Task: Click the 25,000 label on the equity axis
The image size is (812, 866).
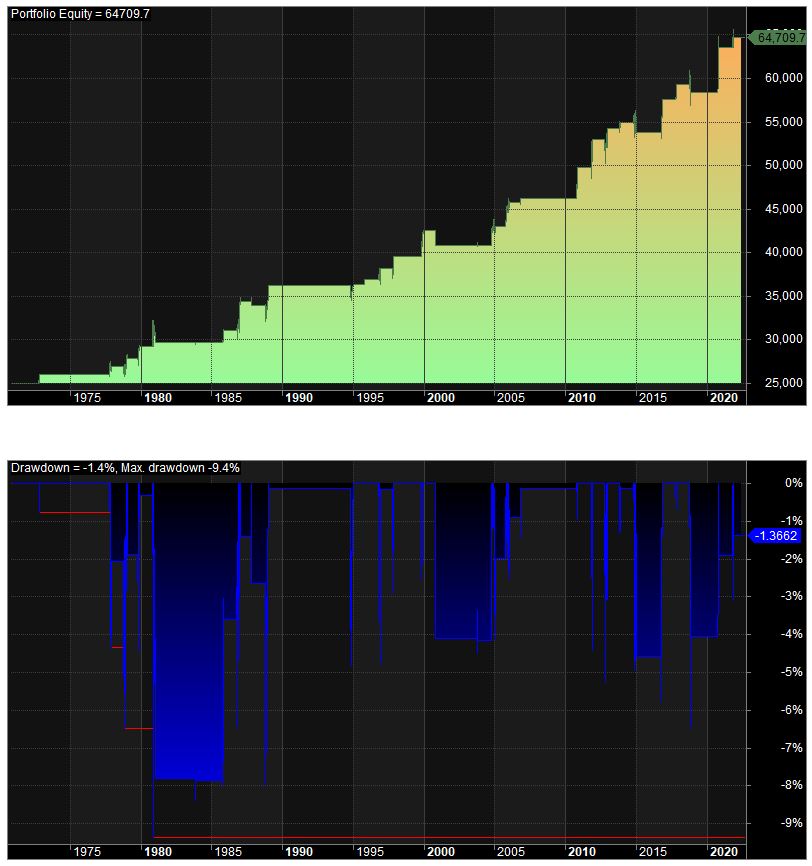Action: tap(783, 383)
